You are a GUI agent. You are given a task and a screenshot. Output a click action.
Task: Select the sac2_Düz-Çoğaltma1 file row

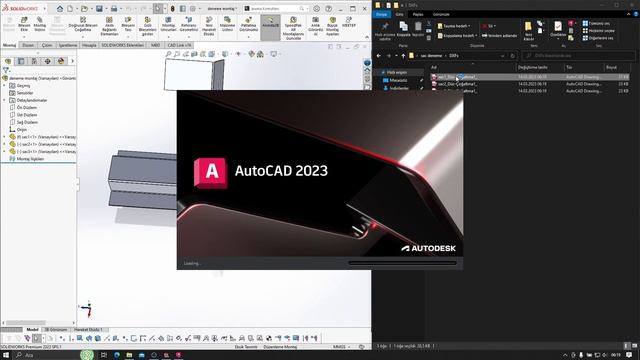click(x=530, y=84)
